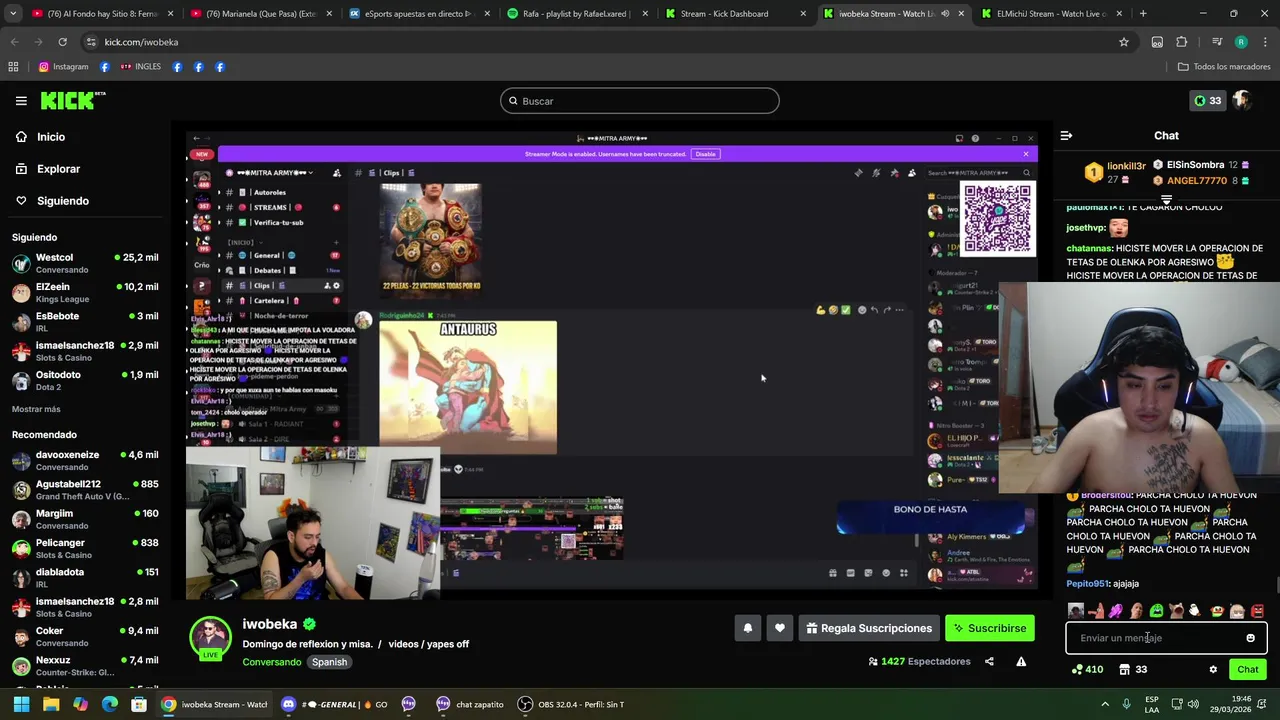Screen dimensions: 1280x720
Task: Switch to the 'ELMichiJ Stream' tab
Action: click(1050, 14)
